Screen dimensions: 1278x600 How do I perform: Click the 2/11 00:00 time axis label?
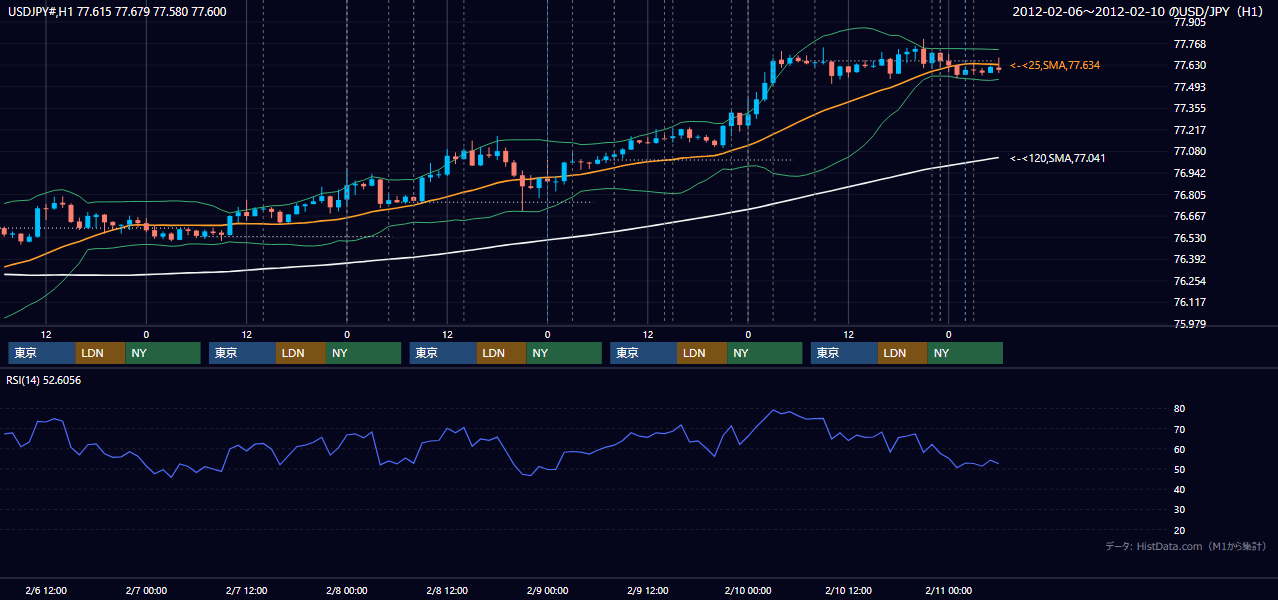tap(948, 590)
